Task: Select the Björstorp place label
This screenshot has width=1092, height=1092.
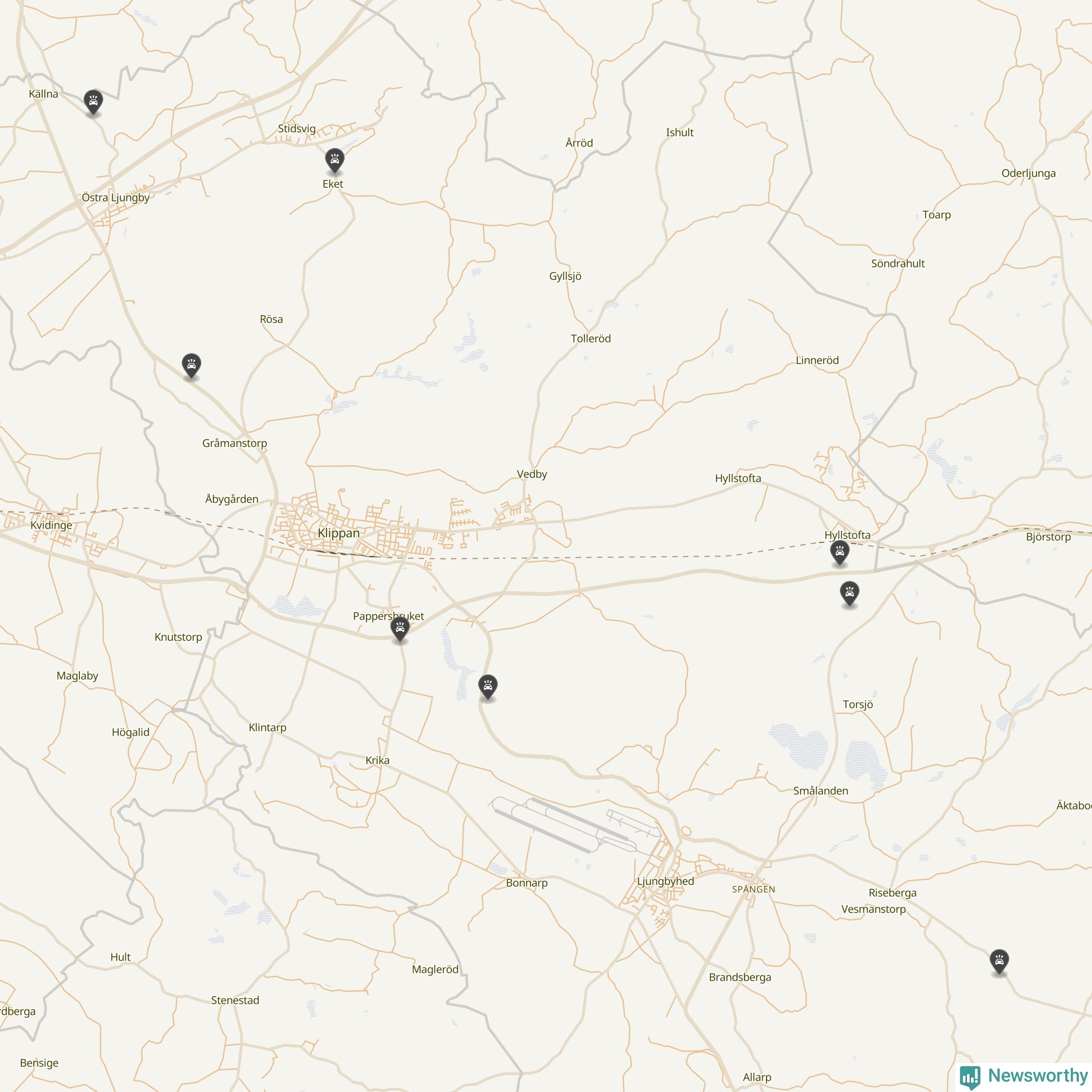Action: point(1048,537)
